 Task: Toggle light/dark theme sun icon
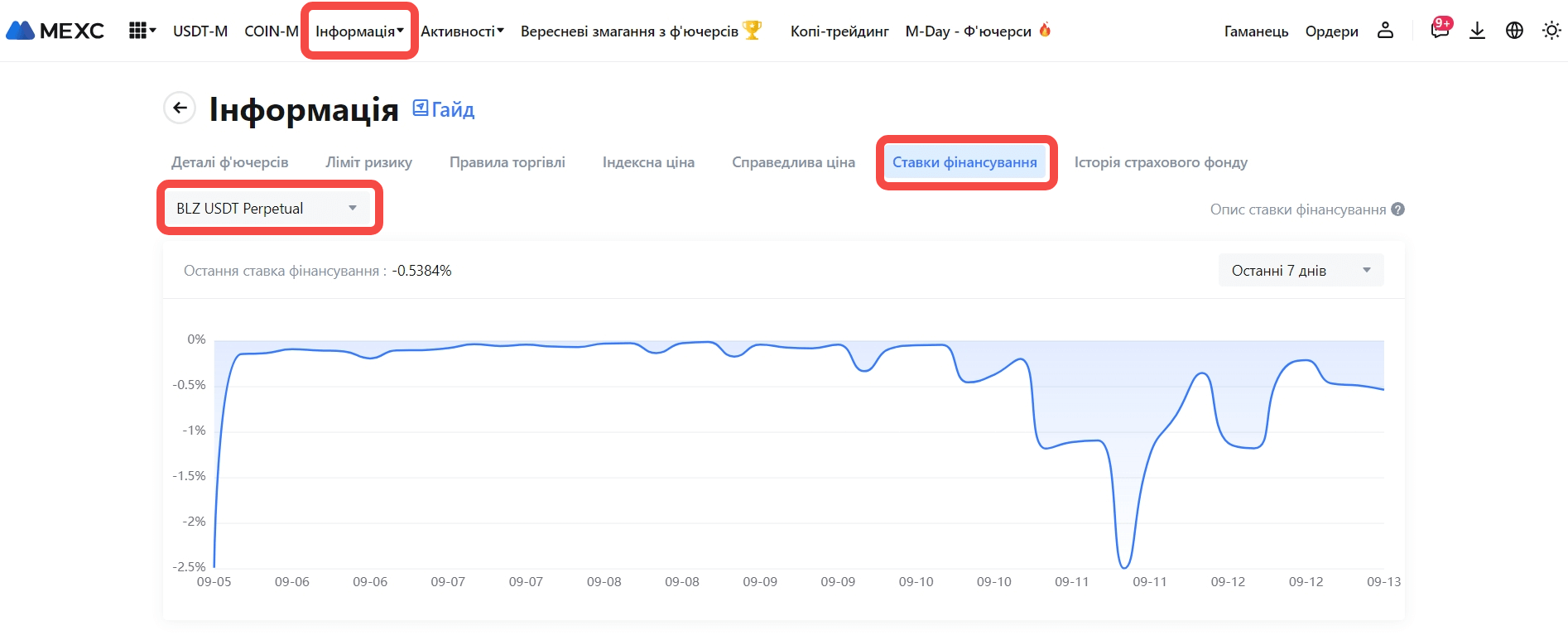[x=1551, y=31]
